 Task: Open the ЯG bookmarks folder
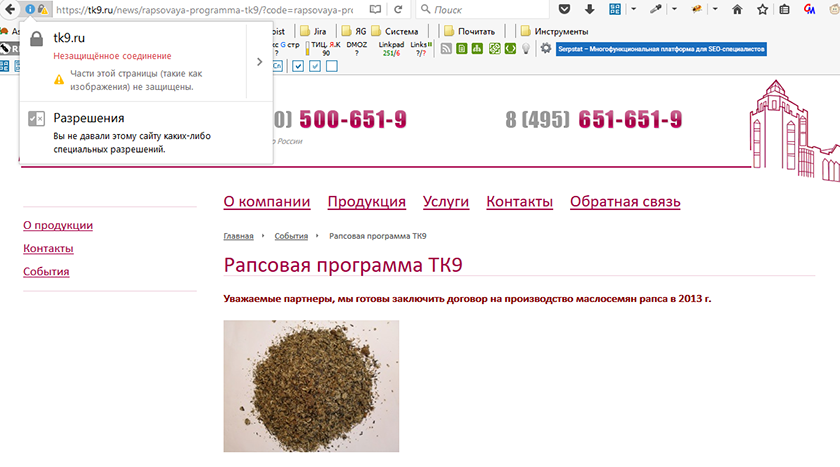point(354,31)
